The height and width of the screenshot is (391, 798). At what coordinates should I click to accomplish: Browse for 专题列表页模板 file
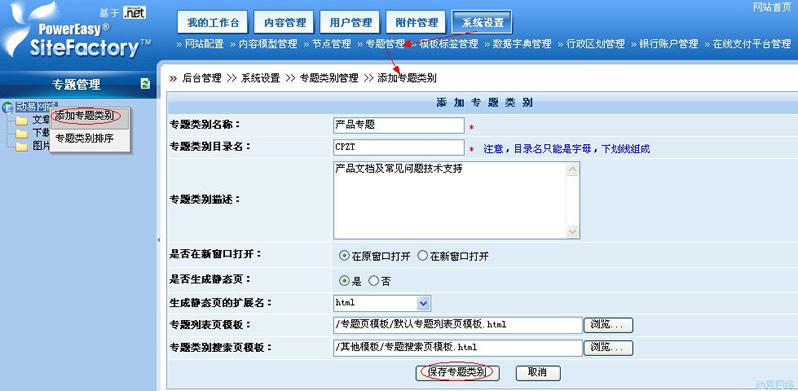pyautogui.click(x=609, y=325)
